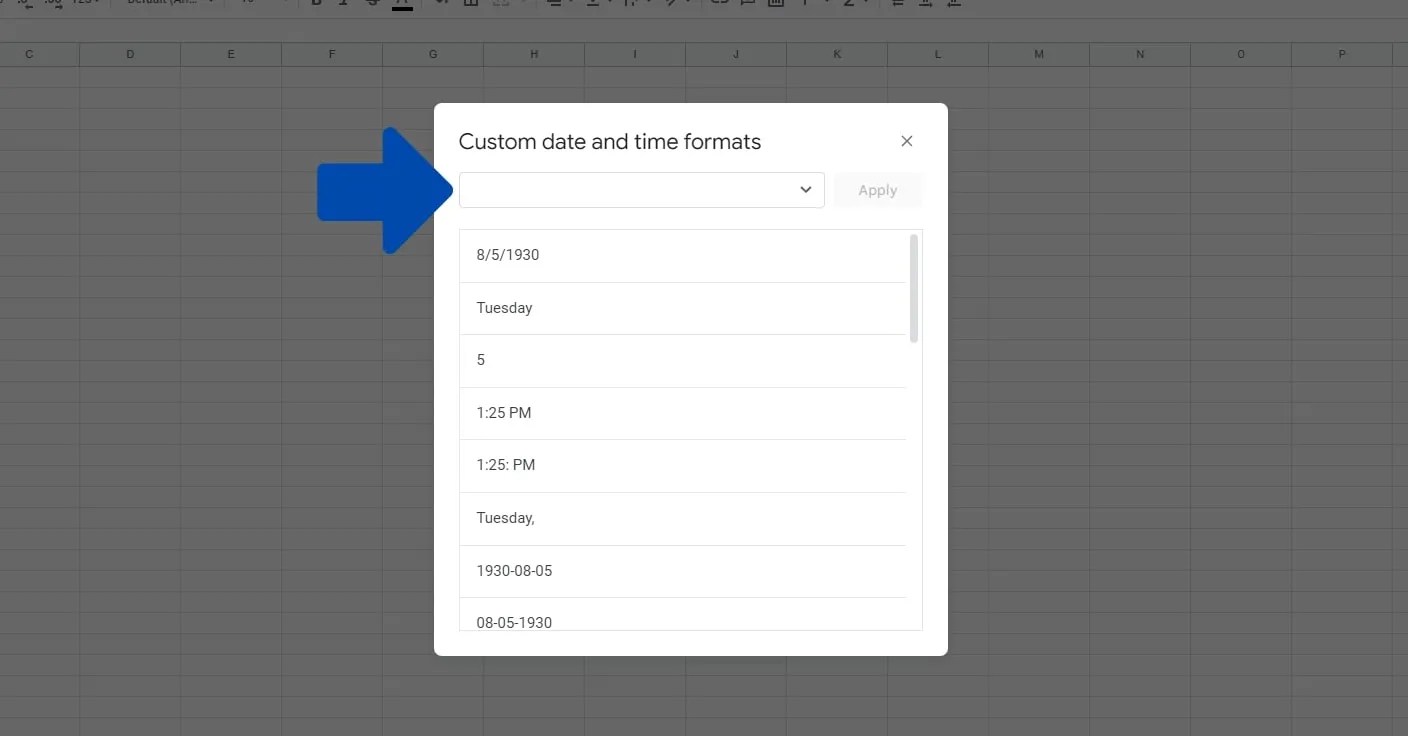Toggle bold formatting
This screenshot has width=1408, height=736.
click(x=318, y=3)
